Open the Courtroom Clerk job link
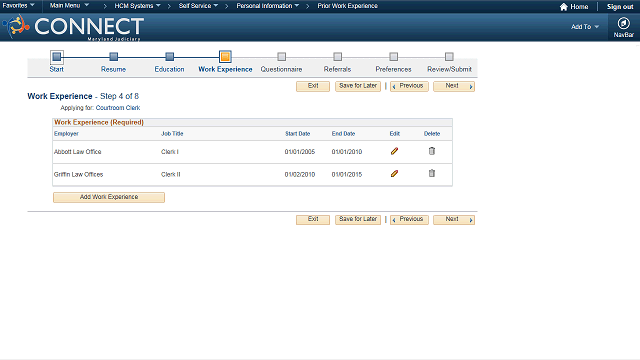The width and height of the screenshot is (640, 360). point(118,108)
